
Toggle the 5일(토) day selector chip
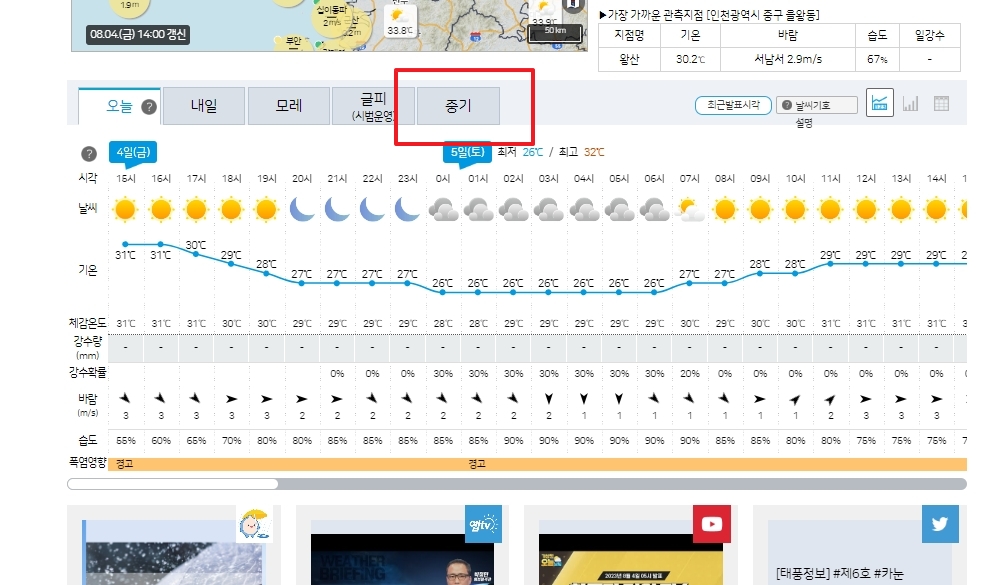[x=468, y=152]
